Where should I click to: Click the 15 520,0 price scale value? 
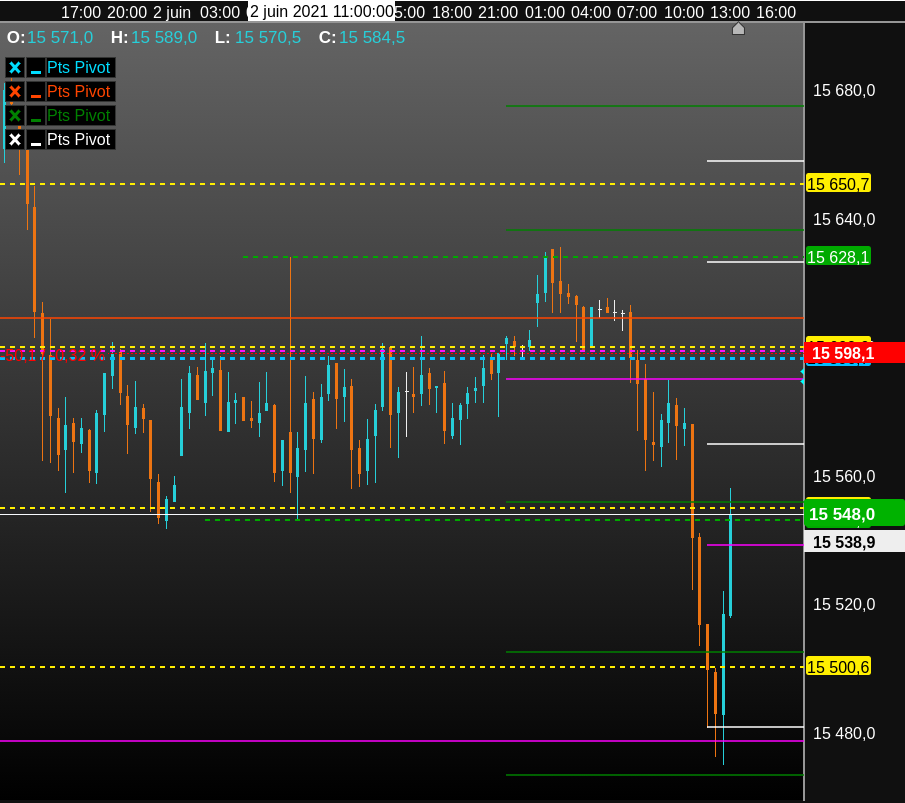[844, 604]
